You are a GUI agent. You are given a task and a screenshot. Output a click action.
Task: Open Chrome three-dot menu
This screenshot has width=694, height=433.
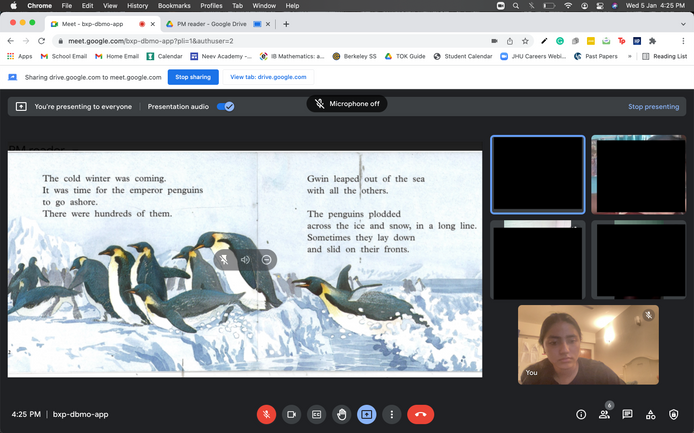point(683,41)
